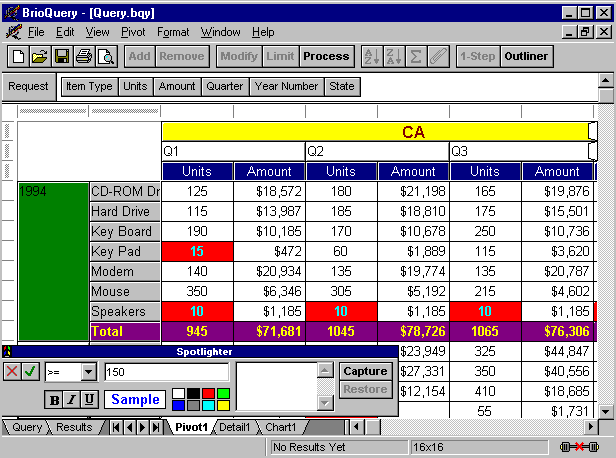Switch to the Query tab
616x458 pixels.
tap(27, 427)
